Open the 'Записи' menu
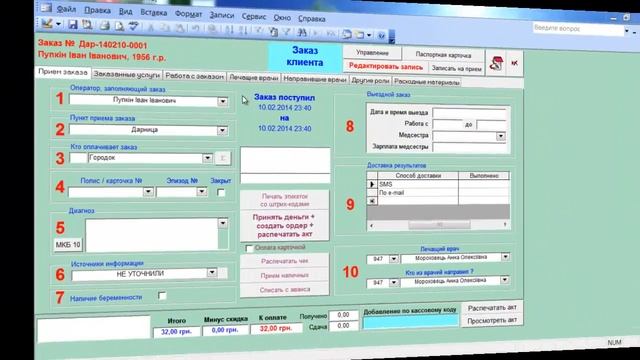The height and width of the screenshot is (360, 640). pyautogui.click(x=222, y=15)
